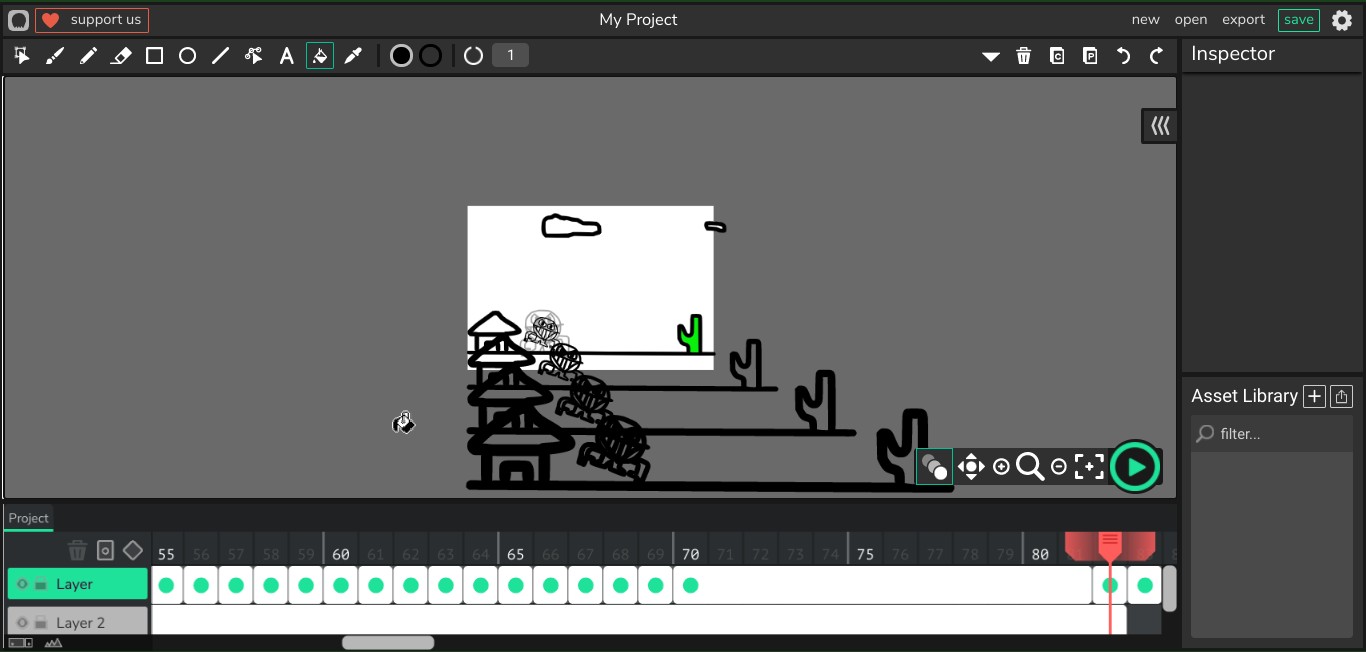
Task: Switch to the Project tab
Action: click(x=29, y=518)
